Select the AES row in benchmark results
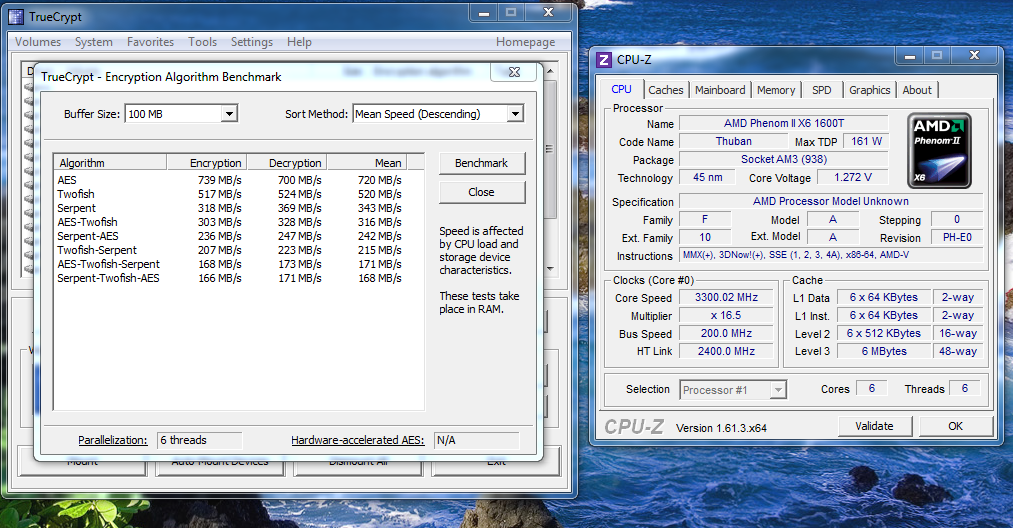This screenshot has height=528, width=1013. click(229, 180)
